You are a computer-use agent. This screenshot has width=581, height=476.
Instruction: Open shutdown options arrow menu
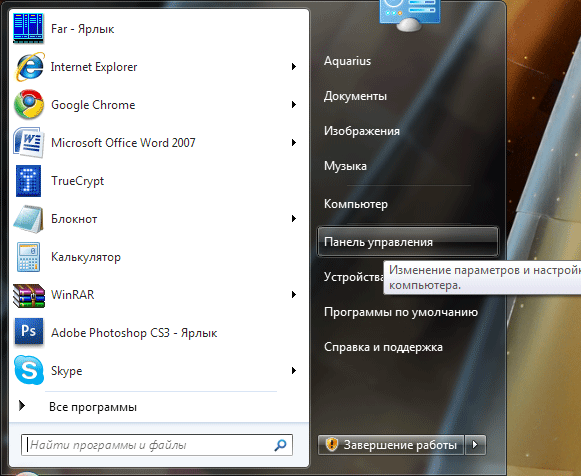tap(475, 444)
